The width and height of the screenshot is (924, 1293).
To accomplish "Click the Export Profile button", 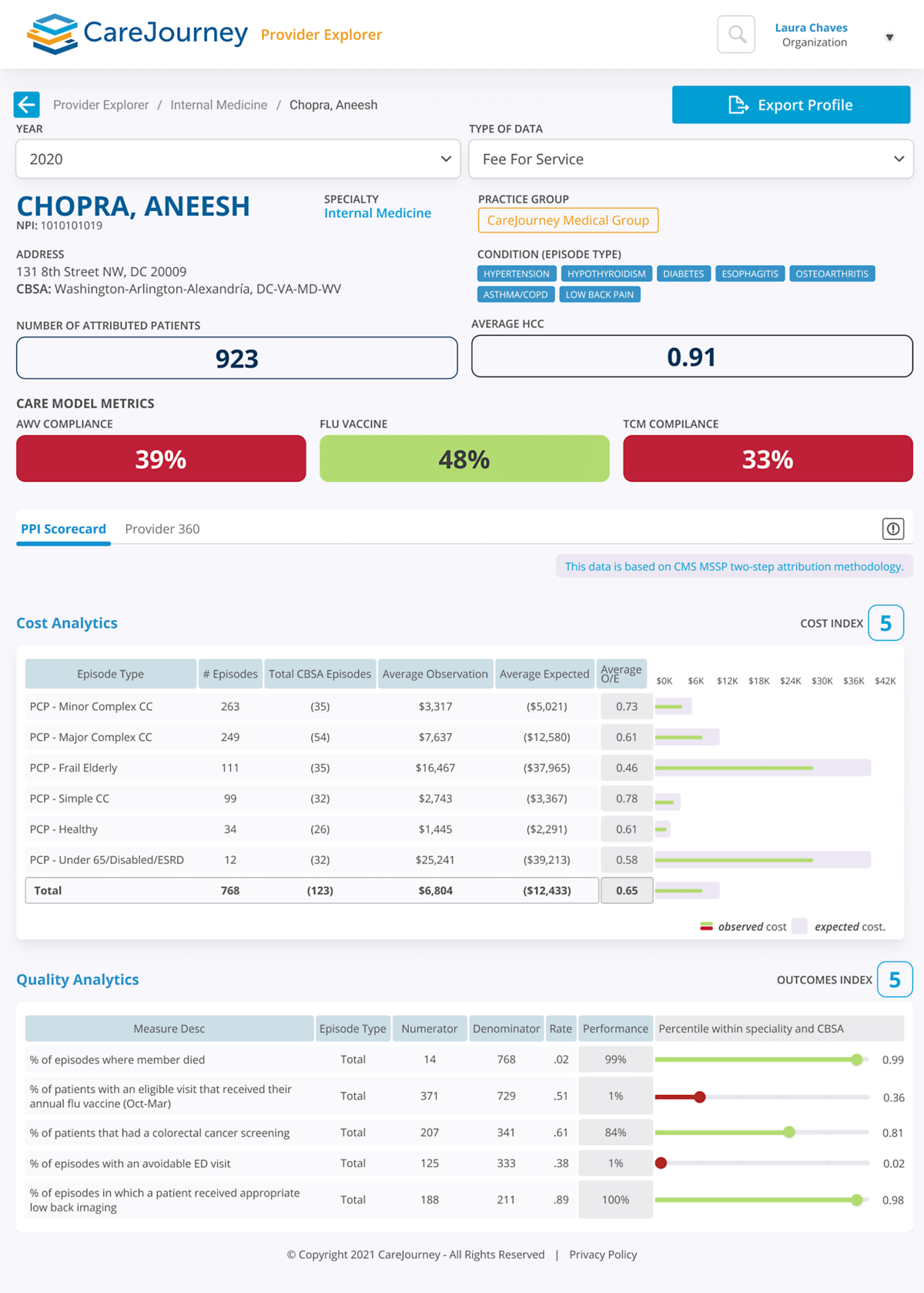I will [x=791, y=105].
